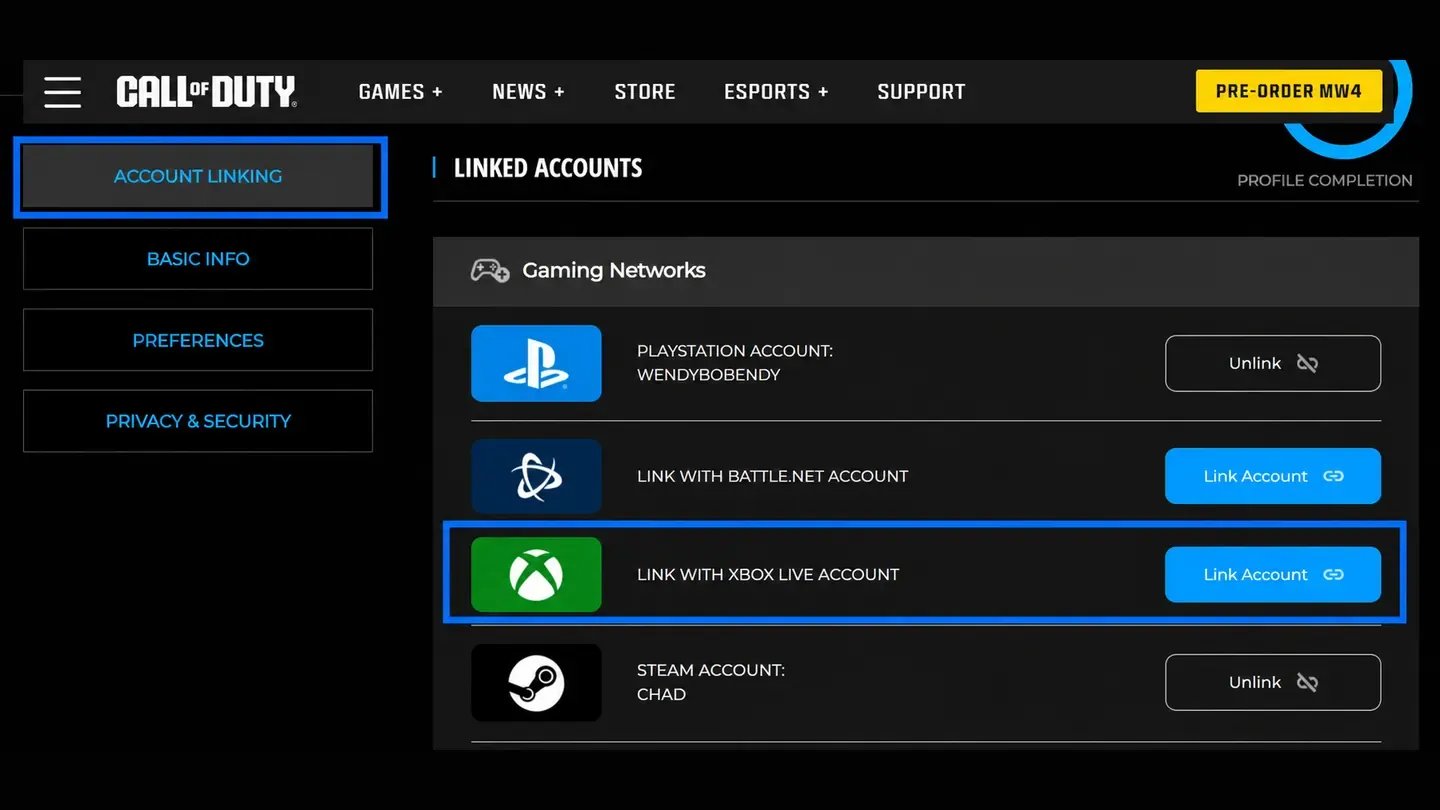The width and height of the screenshot is (1440, 810).
Task: Unlink the Steam account
Action: pyautogui.click(x=1273, y=682)
